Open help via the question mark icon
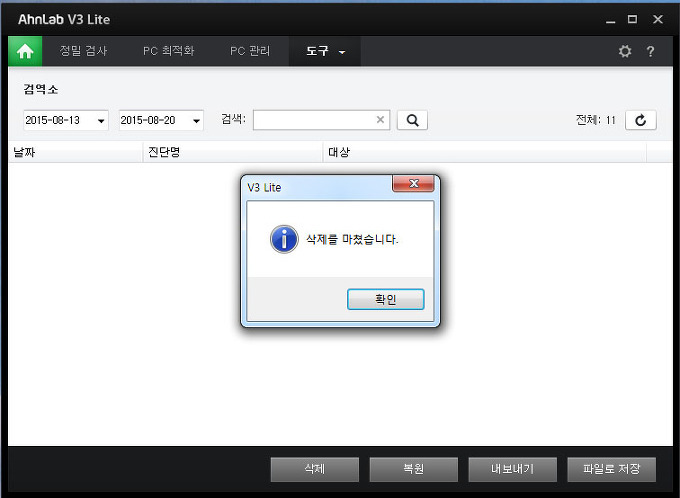The image size is (680, 498). [650, 51]
